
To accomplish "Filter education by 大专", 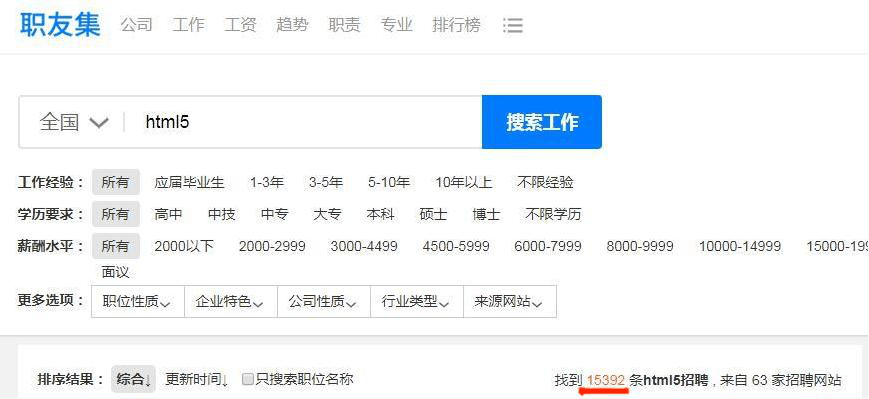I will click(327, 214).
